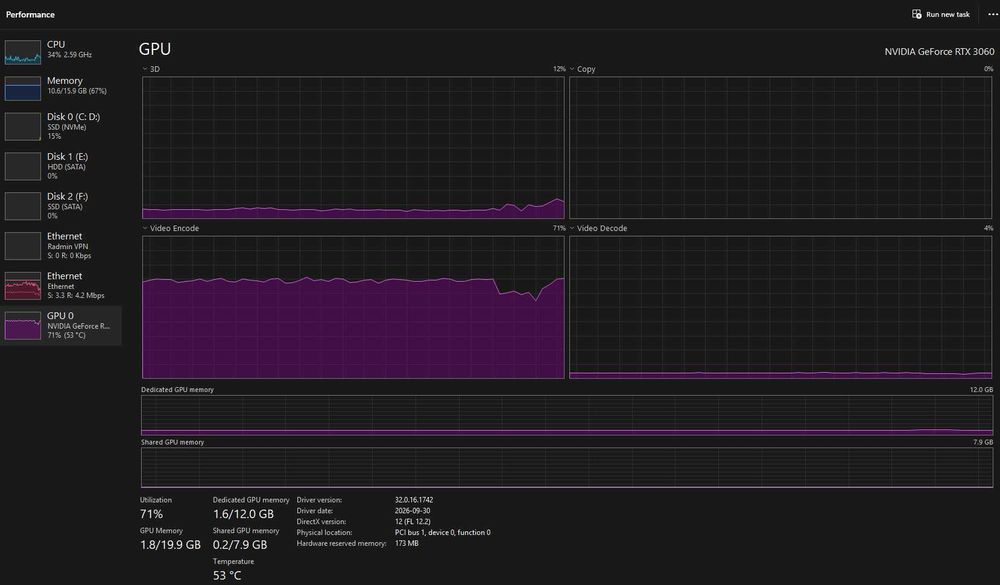Viewport: 1000px width, 585px height.
Task: Click the 1.8/19.9 GB GPU Memory value
Action: [x=170, y=545]
